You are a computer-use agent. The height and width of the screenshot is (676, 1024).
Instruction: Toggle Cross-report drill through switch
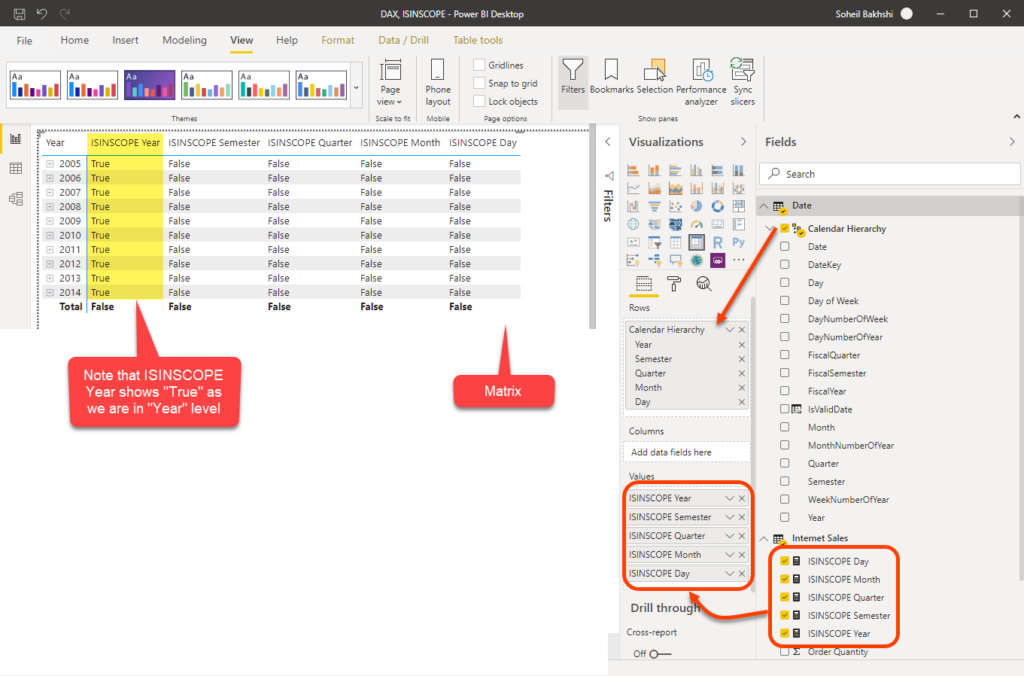[x=660, y=654]
